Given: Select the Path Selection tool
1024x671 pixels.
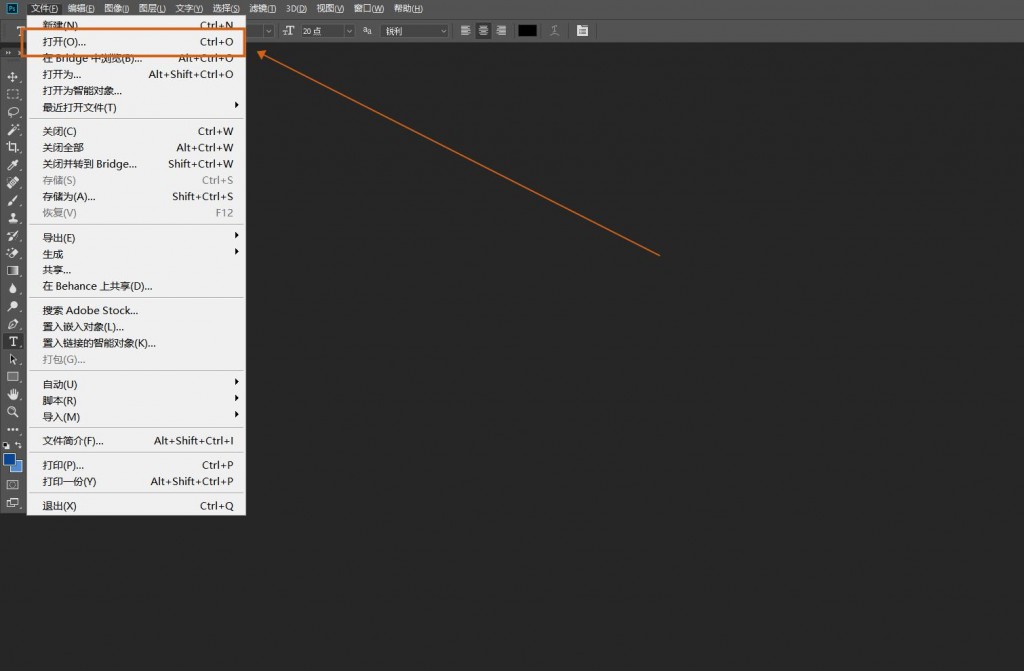Looking at the screenshot, I should [x=12, y=359].
